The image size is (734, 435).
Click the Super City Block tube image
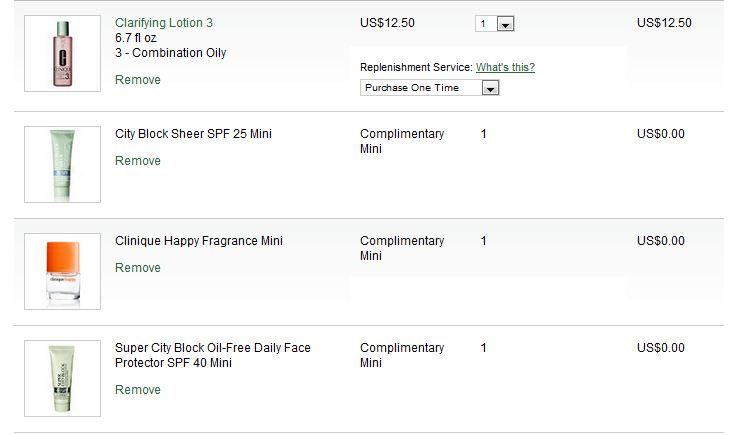point(62,378)
